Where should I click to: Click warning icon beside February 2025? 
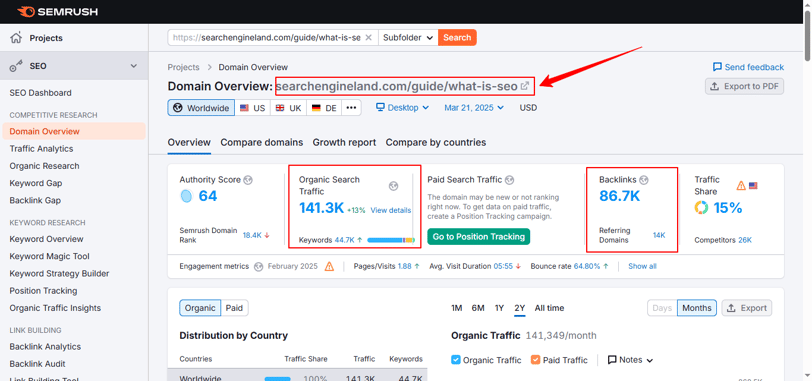pos(329,267)
